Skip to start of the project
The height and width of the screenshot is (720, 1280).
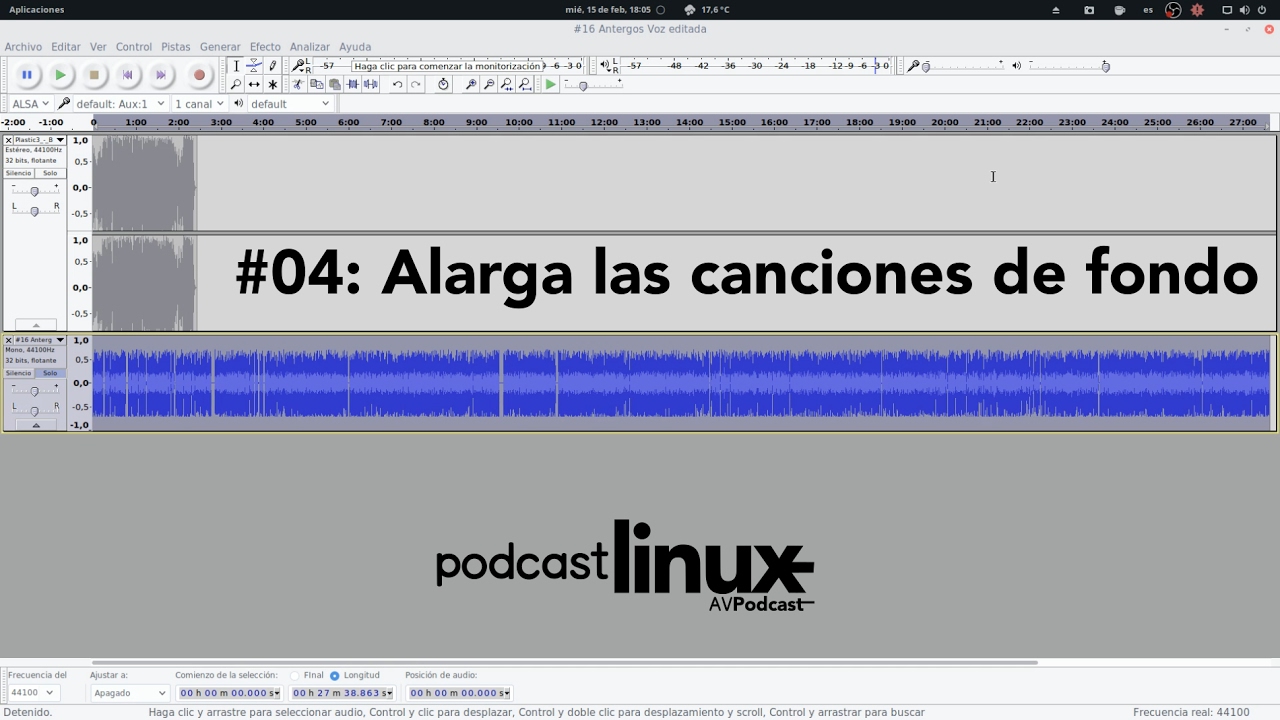tap(127, 75)
